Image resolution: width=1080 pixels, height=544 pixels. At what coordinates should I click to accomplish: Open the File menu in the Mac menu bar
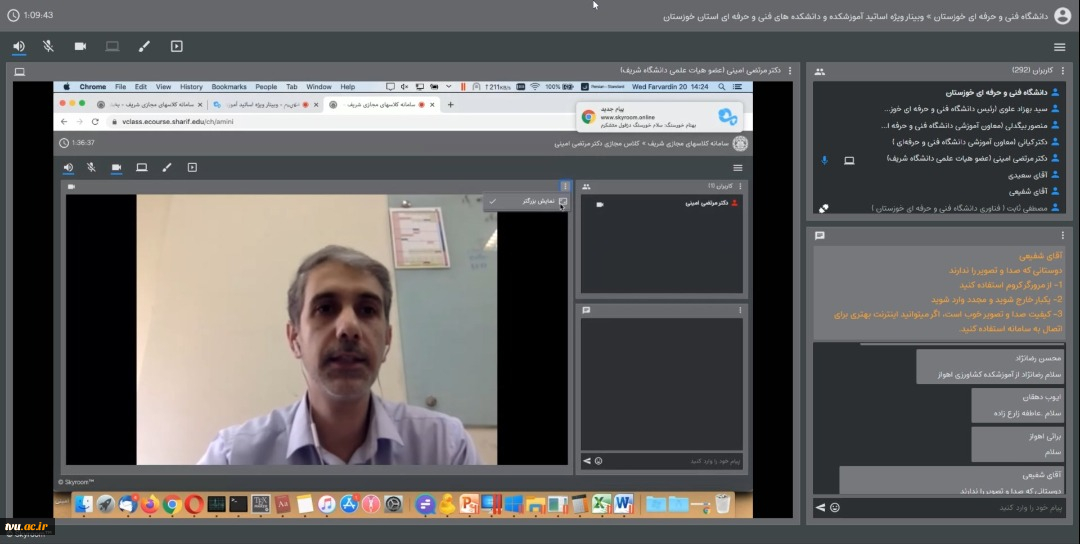point(121,87)
